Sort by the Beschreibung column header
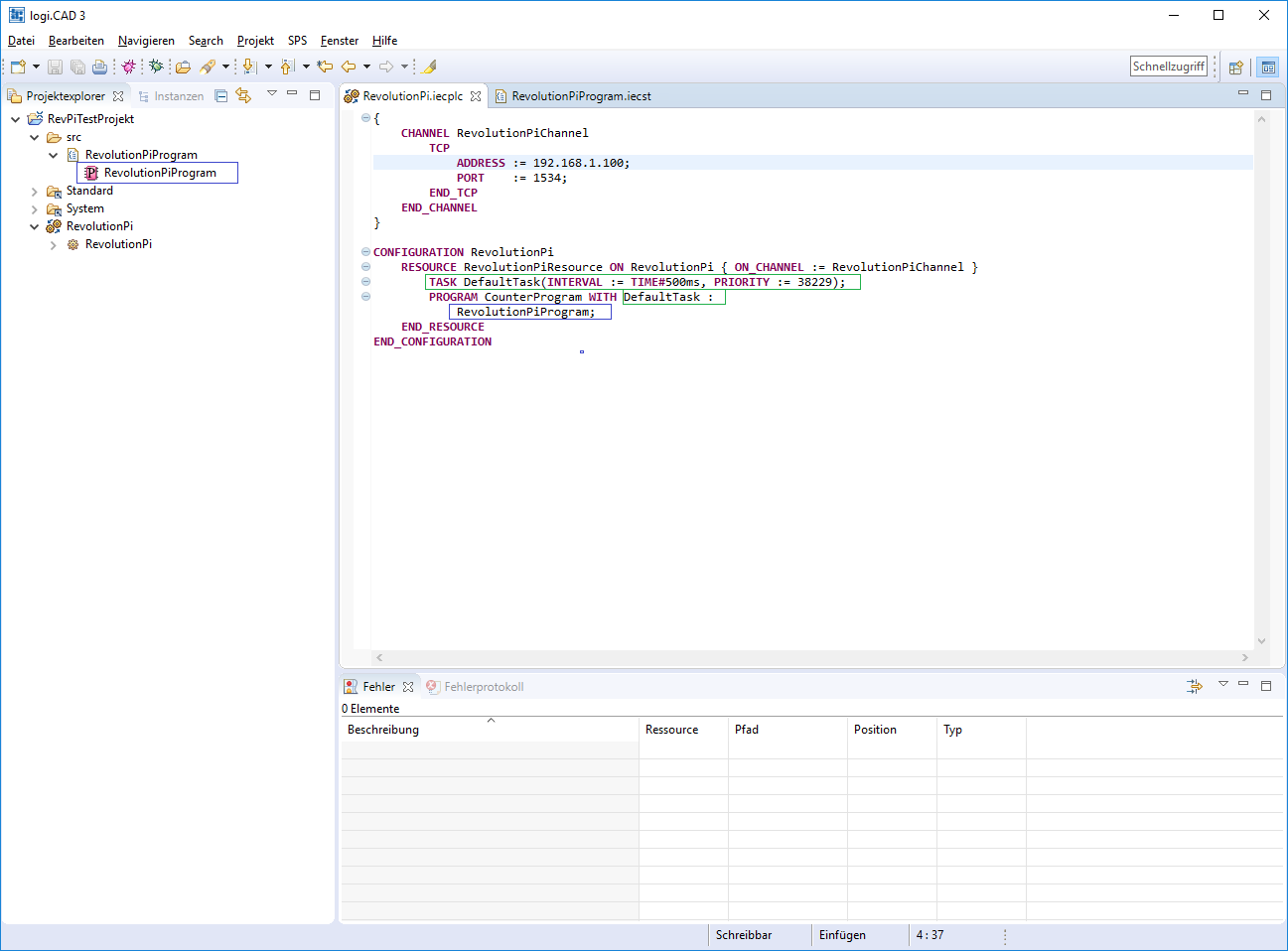This screenshot has width=1288, height=951. [490, 730]
